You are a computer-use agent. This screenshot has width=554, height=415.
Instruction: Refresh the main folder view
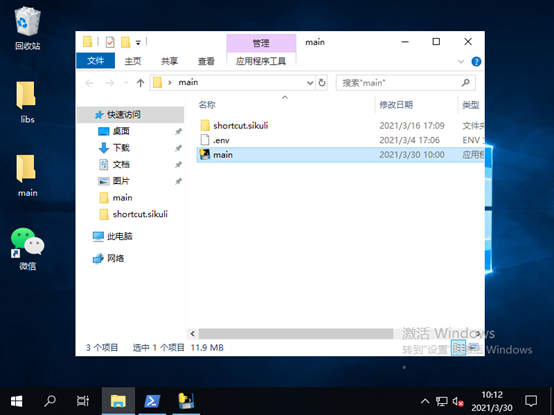pyautogui.click(x=322, y=83)
